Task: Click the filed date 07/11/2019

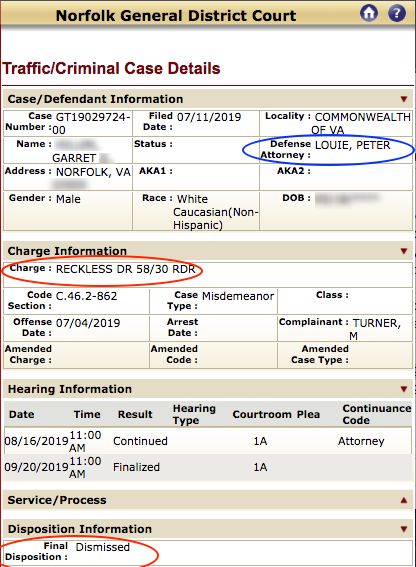Action: click(209, 117)
